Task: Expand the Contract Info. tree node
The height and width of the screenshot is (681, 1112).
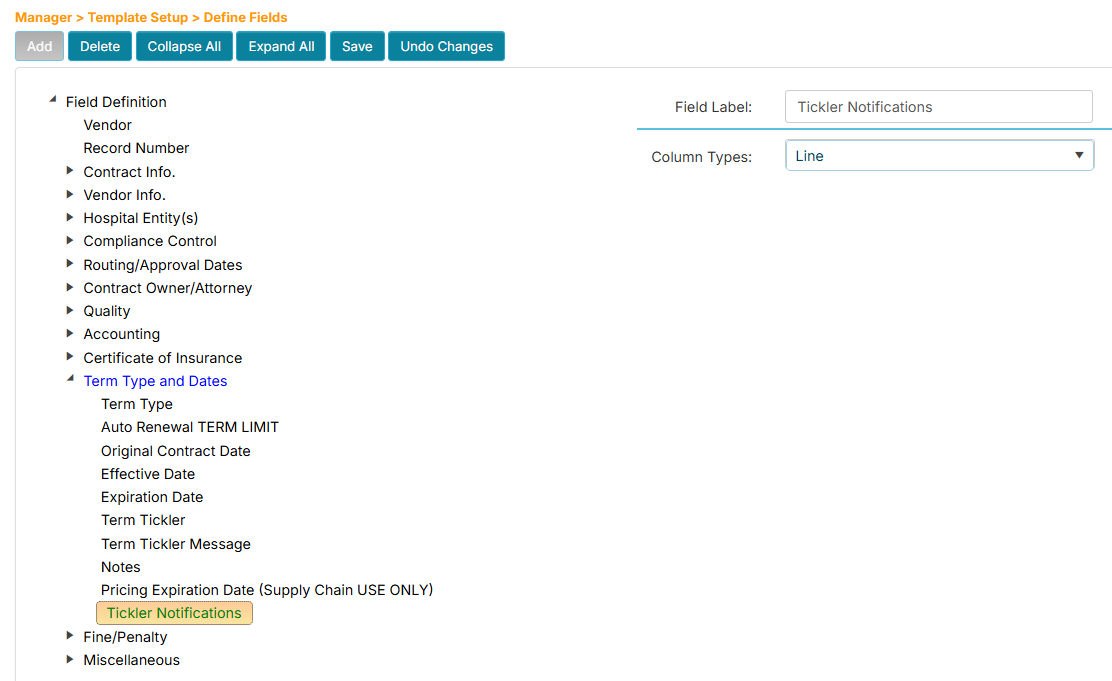Action: pyautogui.click(x=70, y=171)
